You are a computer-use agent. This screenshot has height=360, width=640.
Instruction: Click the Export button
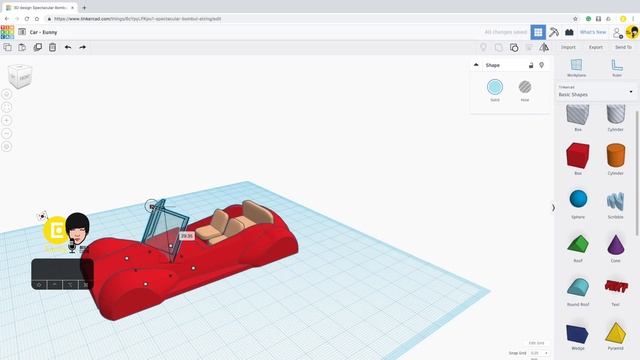[596, 47]
